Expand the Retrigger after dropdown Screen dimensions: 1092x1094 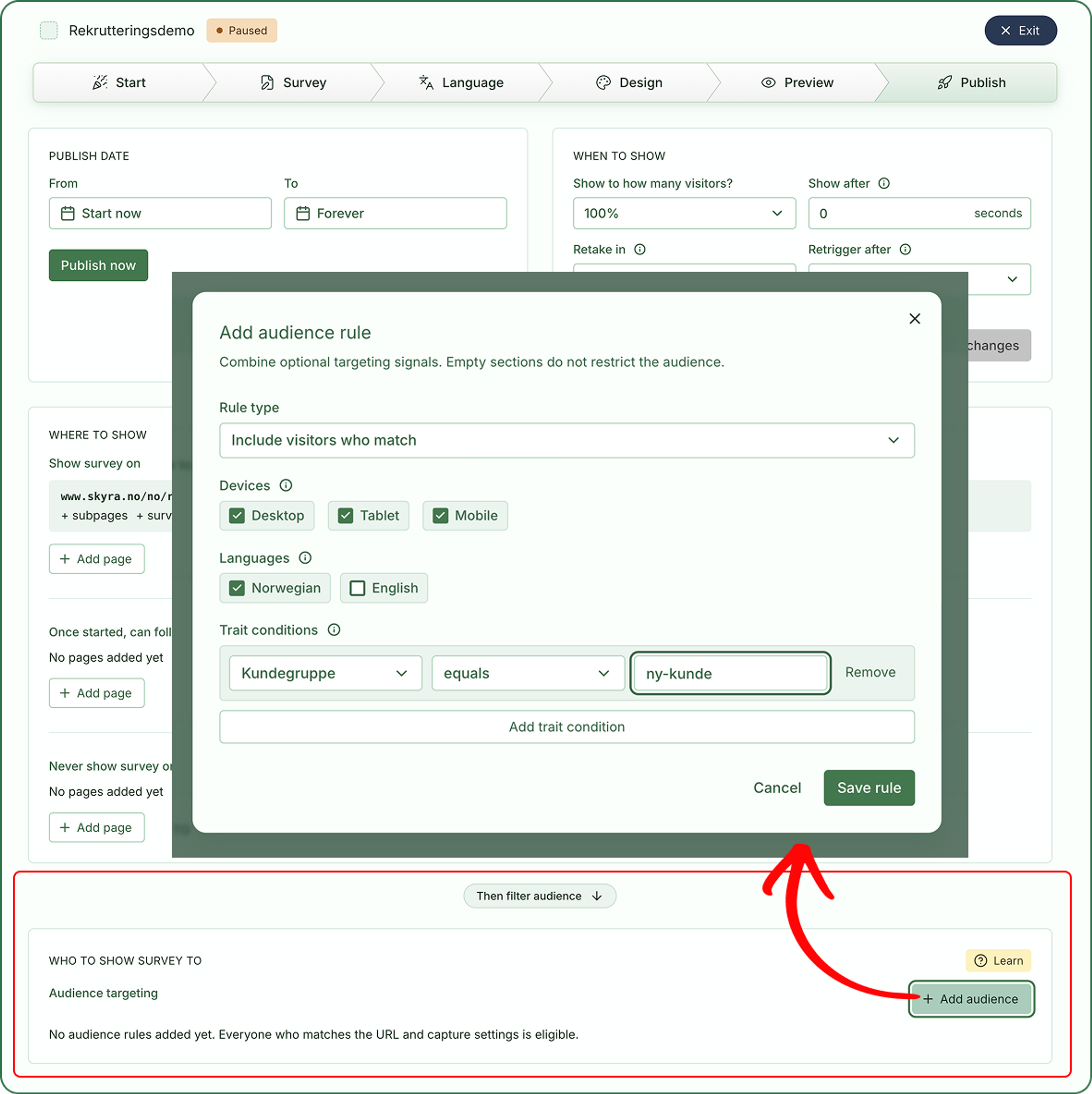(919, 279)
